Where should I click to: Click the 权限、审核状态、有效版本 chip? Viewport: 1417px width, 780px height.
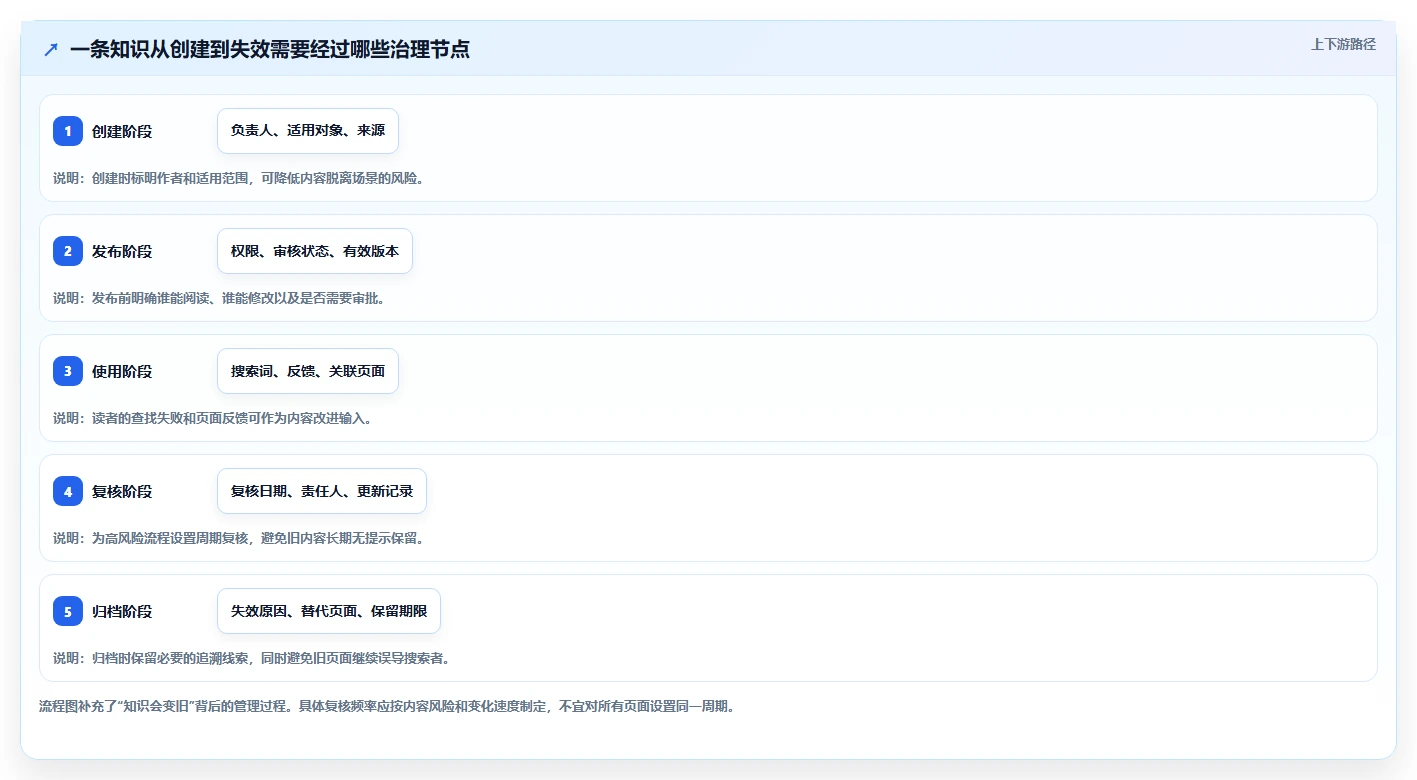[315, 251]
